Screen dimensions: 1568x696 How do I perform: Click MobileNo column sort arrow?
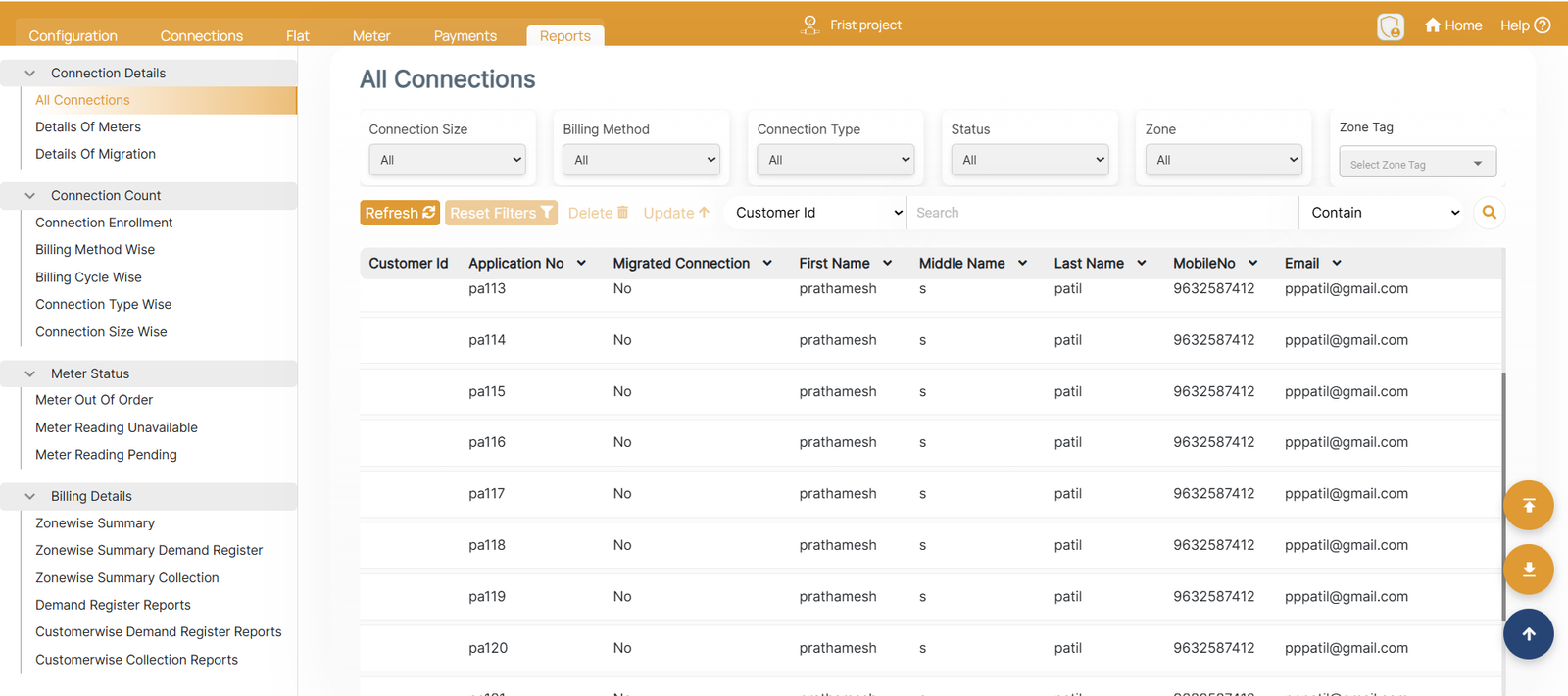(1252, 263)
